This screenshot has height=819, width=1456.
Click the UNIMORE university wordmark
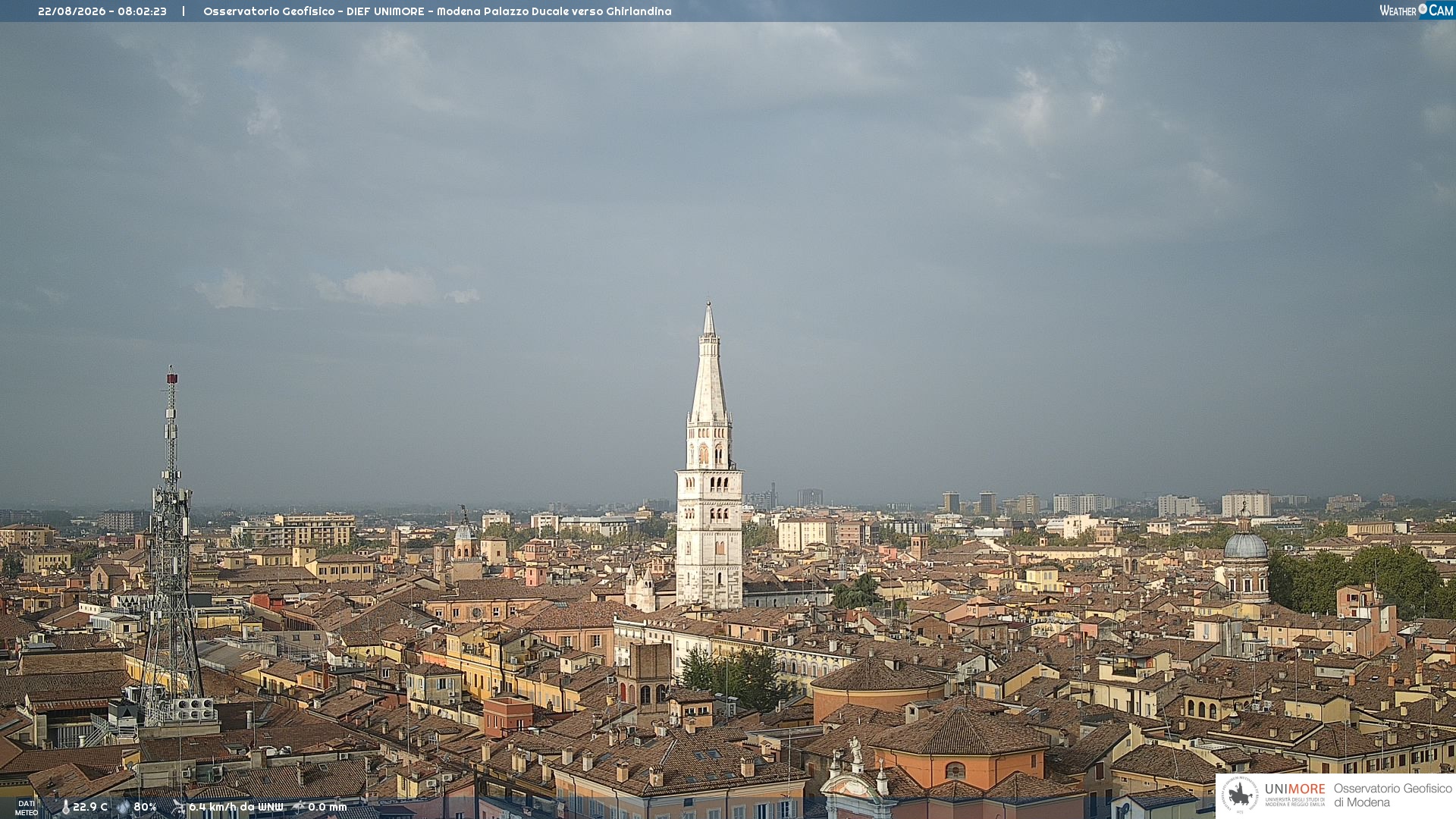pyautogui.click(x=1295, y=794)
